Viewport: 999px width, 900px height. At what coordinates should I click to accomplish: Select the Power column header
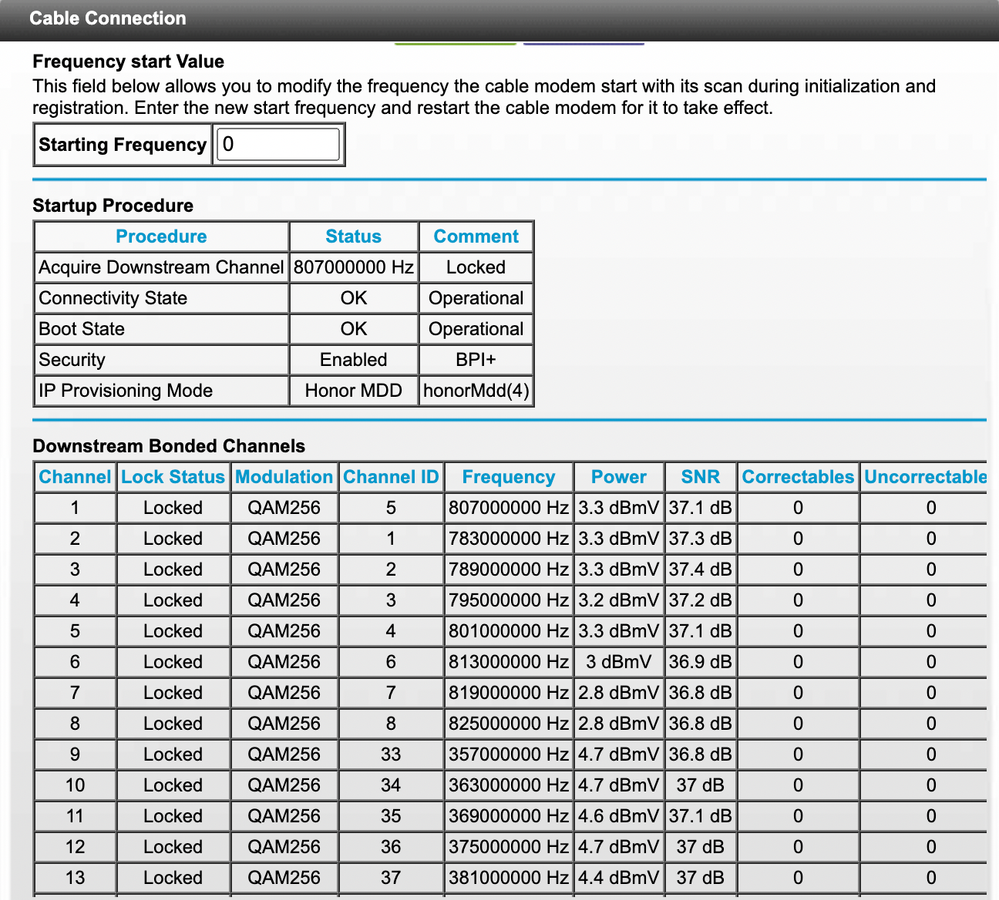pos(619,478)
